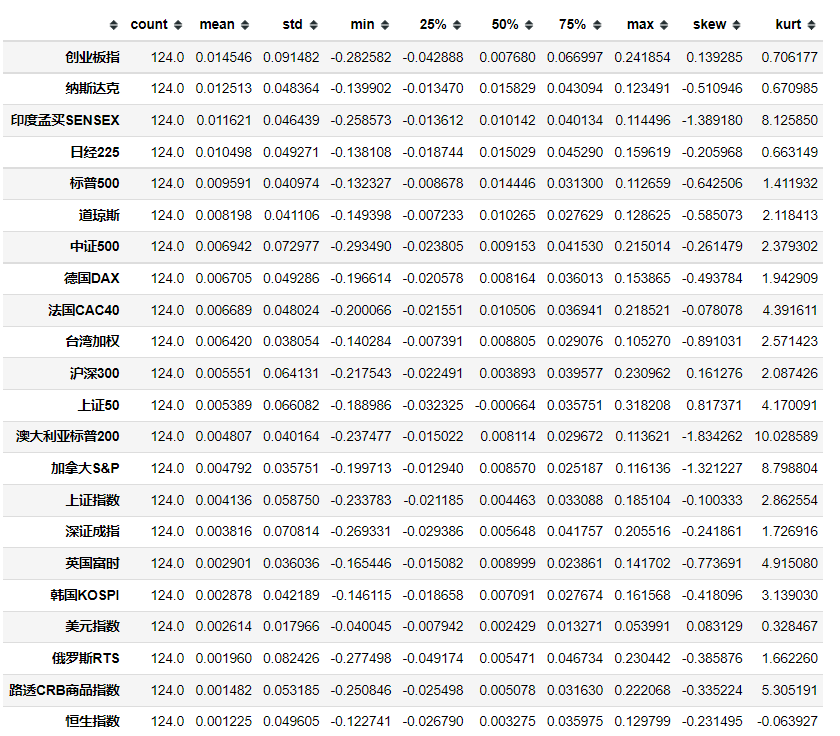Click kurt value -0.063927 for 恒生指数
Screen dimensions: 840x736
[x=788, y=722]
